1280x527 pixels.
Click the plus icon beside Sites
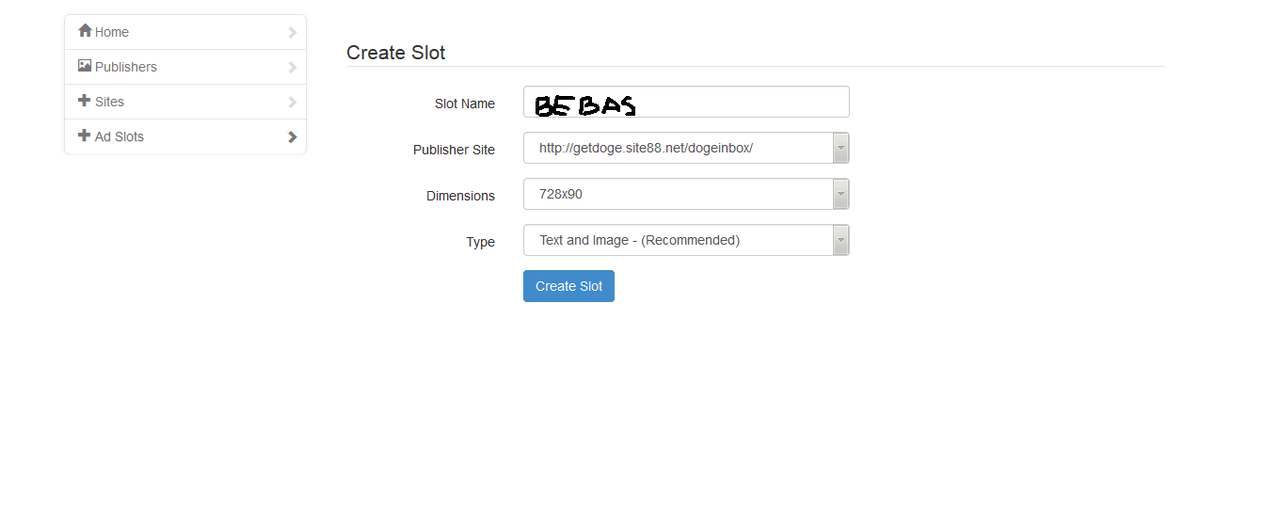(85, 101)
